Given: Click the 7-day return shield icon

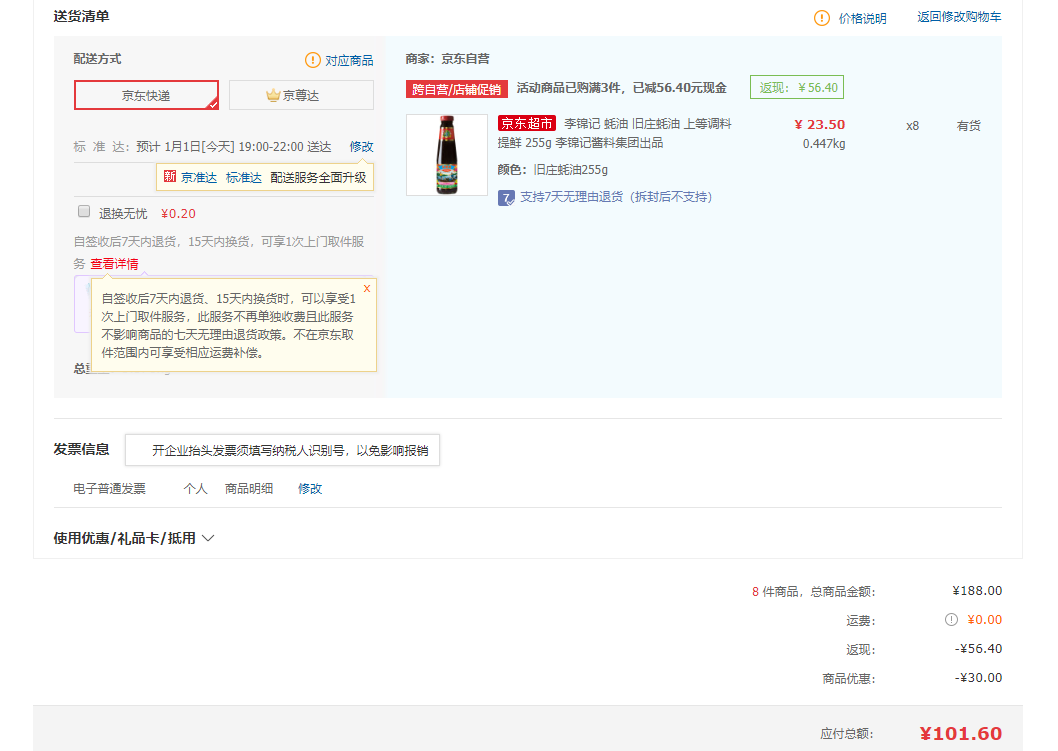Looking at the screenshot, I should coord(506,198).
